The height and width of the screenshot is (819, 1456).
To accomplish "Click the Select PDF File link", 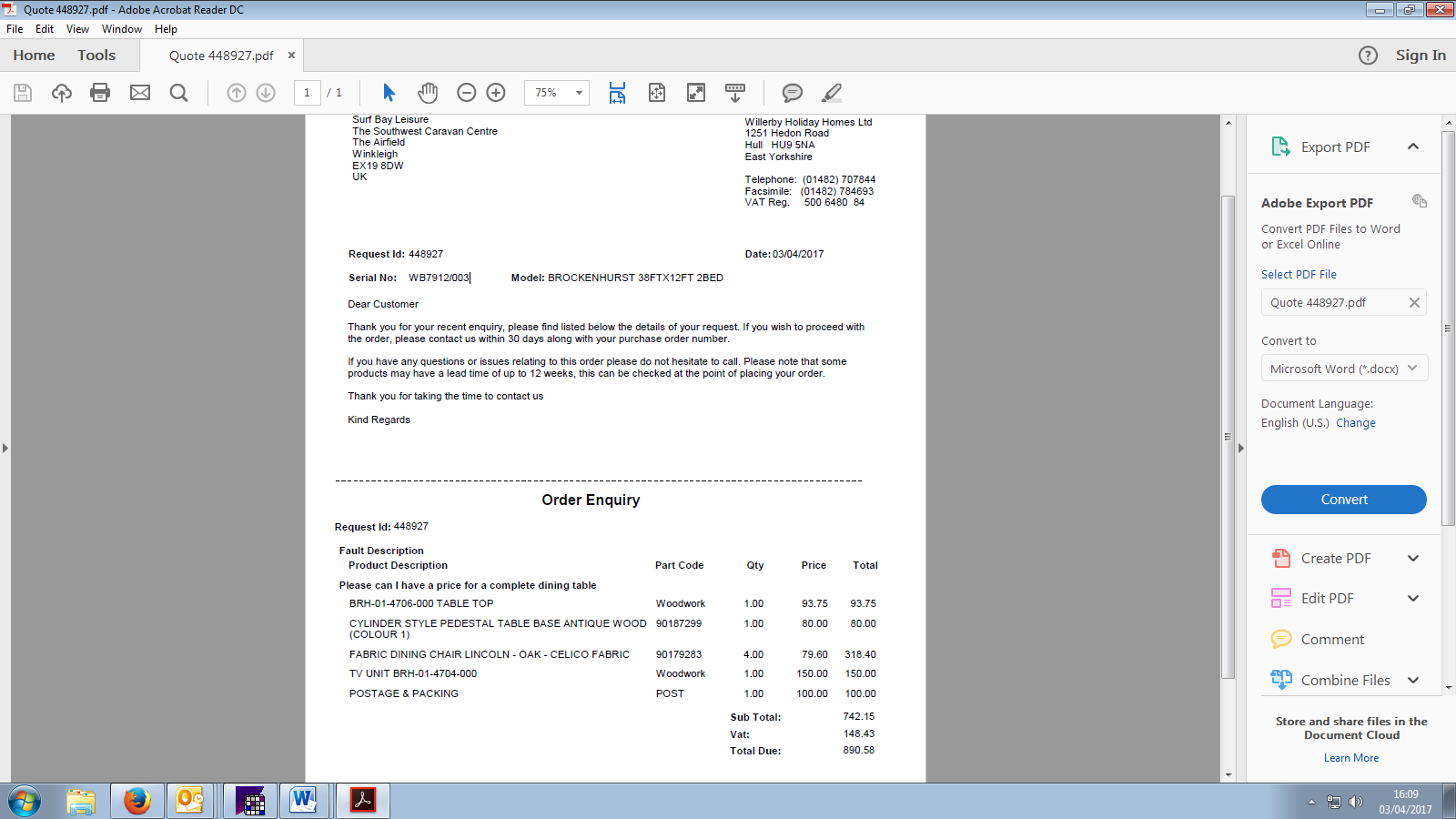I will click(1299, 275).
